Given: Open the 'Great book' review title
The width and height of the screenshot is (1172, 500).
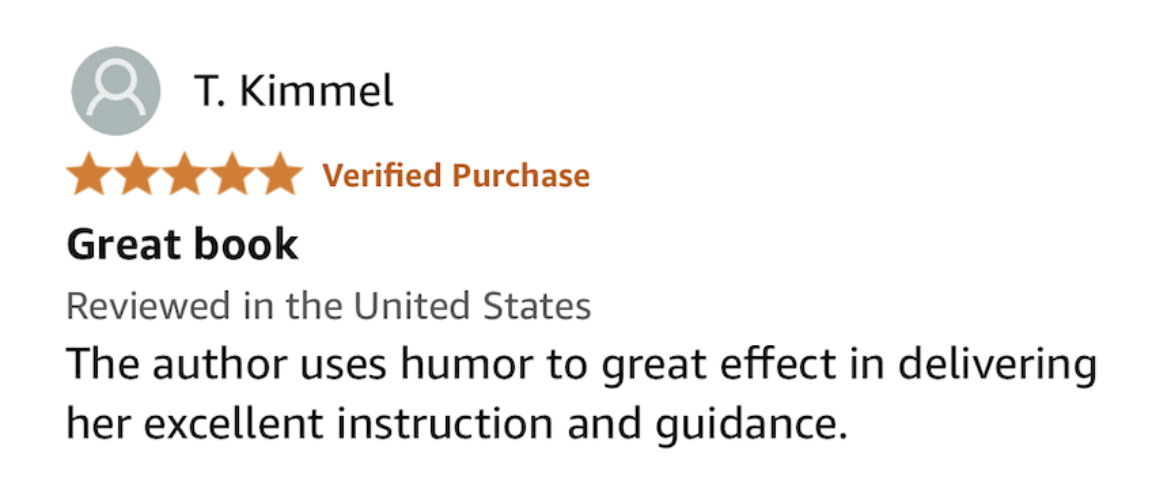Looking at the screenshot, I should coord(182,245).
